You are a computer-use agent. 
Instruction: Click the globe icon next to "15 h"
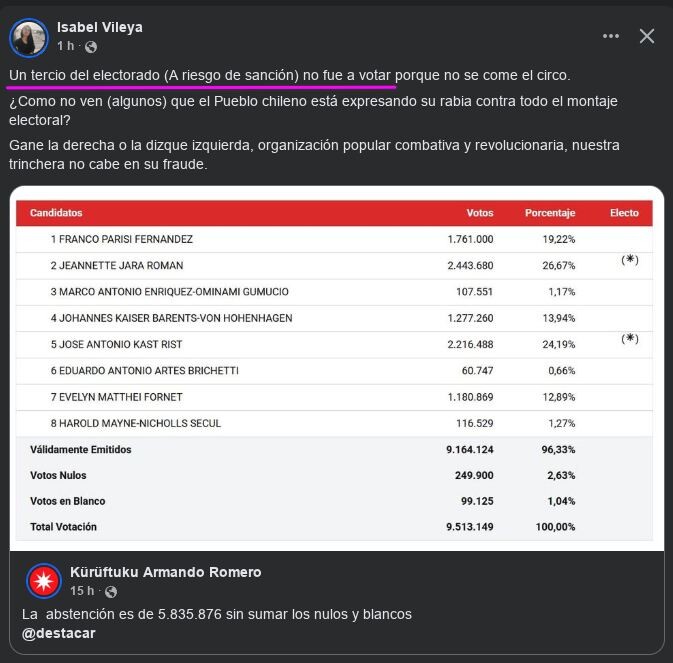tap(110, 591)
